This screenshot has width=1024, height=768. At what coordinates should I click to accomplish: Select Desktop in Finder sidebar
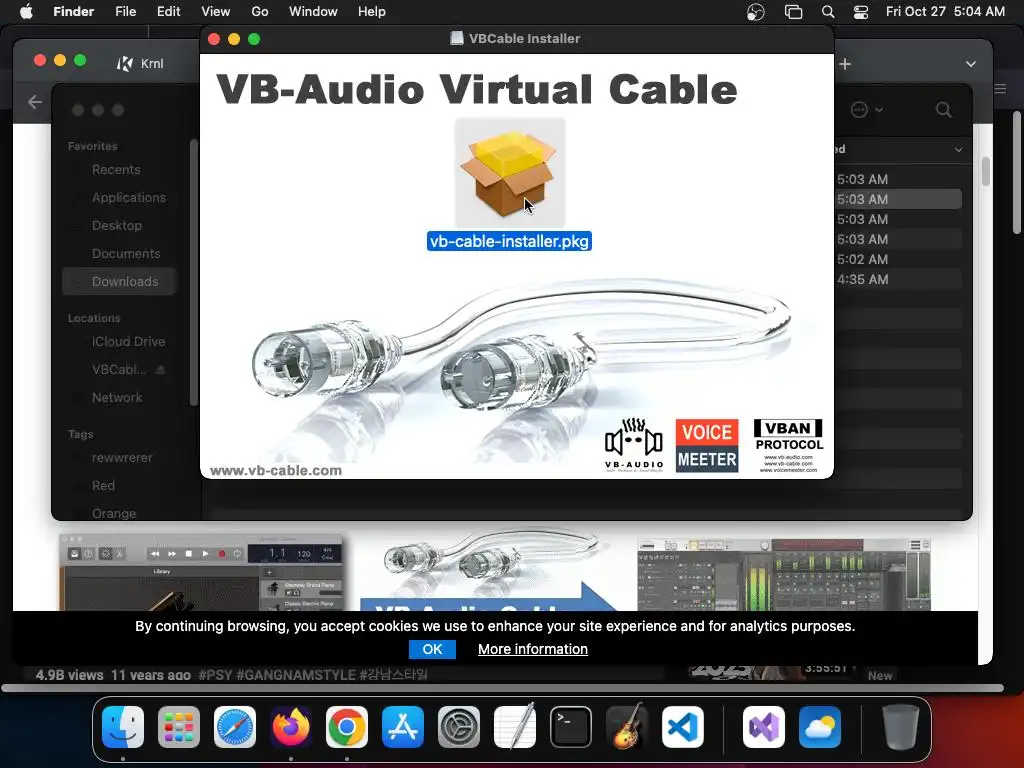click(117, 225)
